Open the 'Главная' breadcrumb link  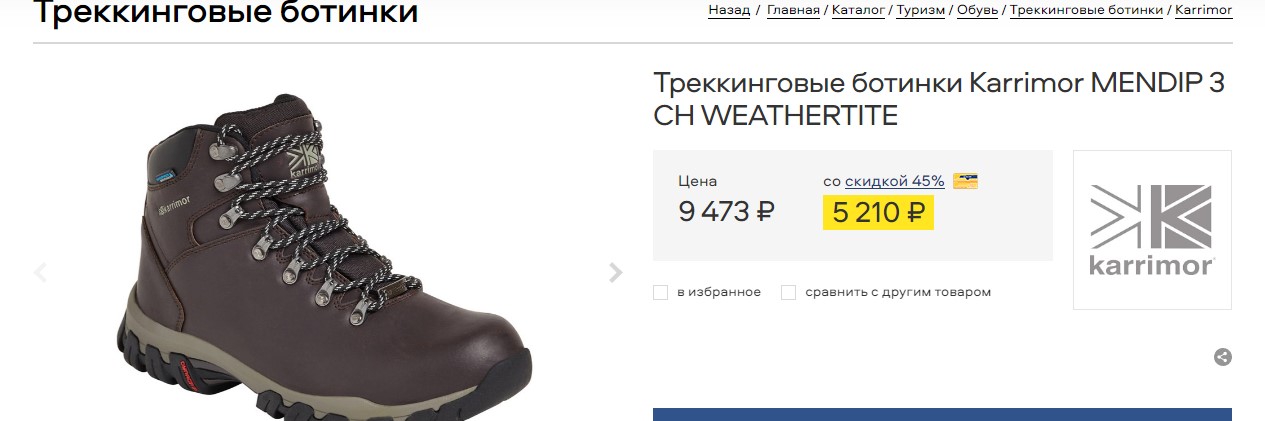click(x=793, y=10)
